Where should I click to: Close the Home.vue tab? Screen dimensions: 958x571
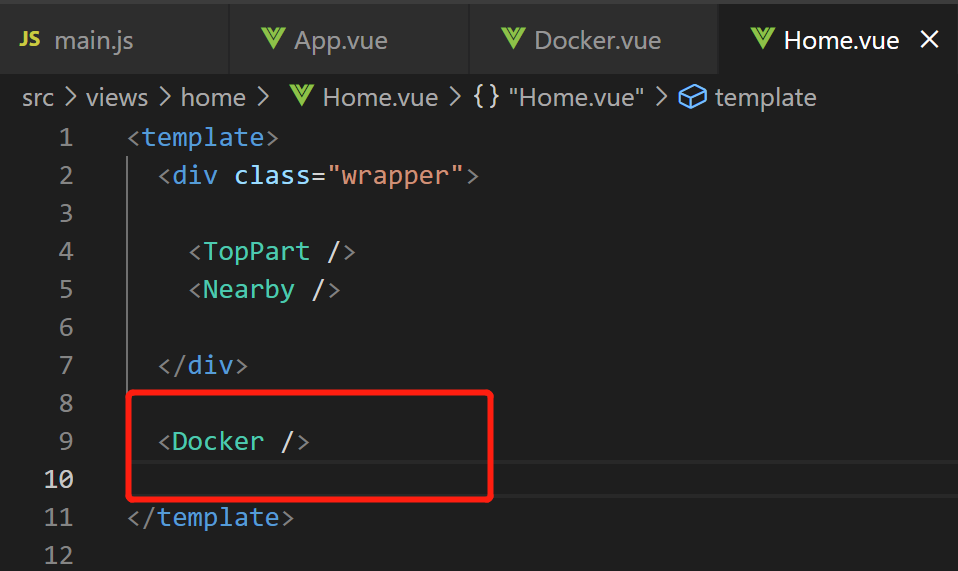coord(929,40)
